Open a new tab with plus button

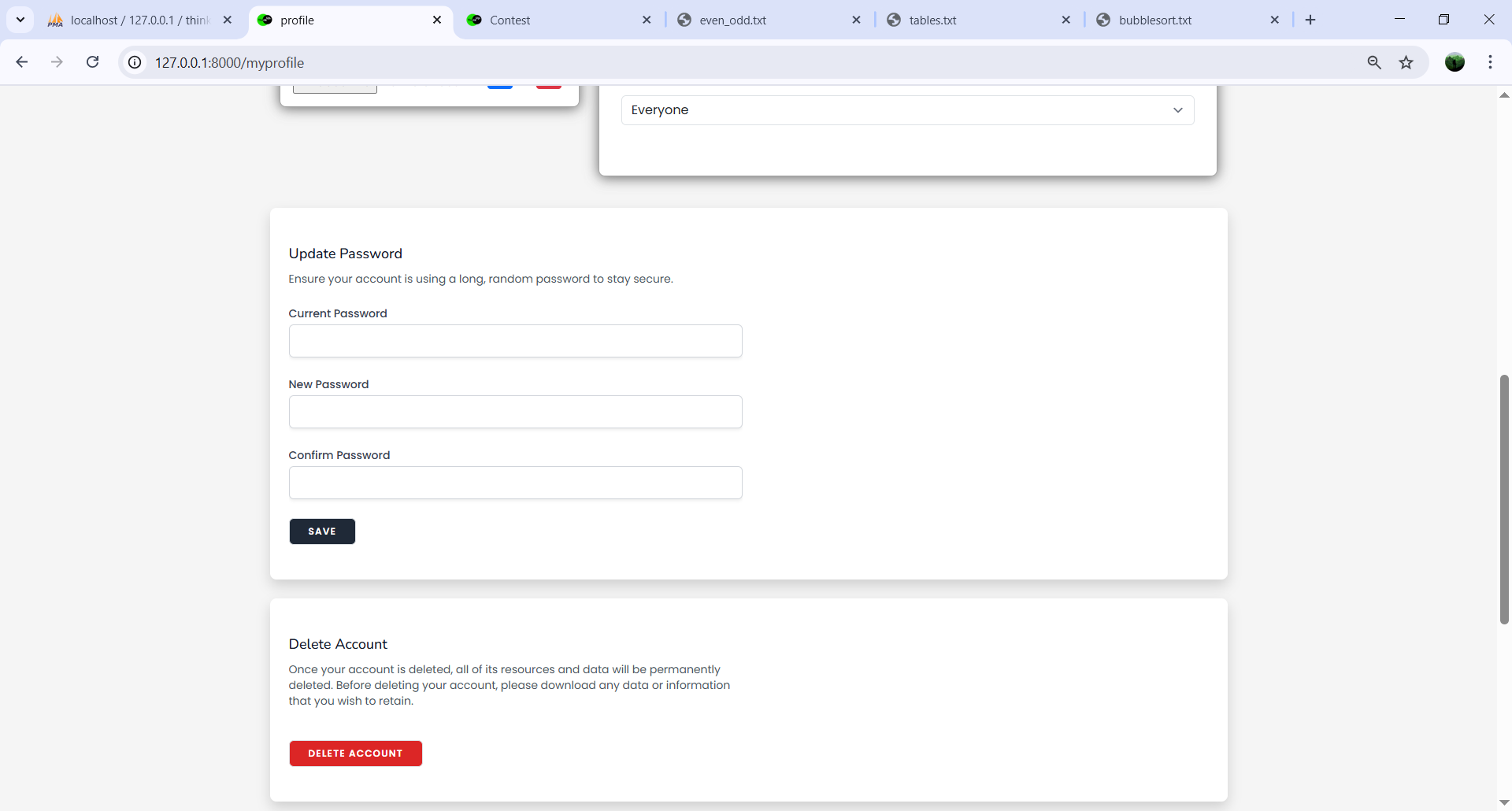(x=1310, y=20)
